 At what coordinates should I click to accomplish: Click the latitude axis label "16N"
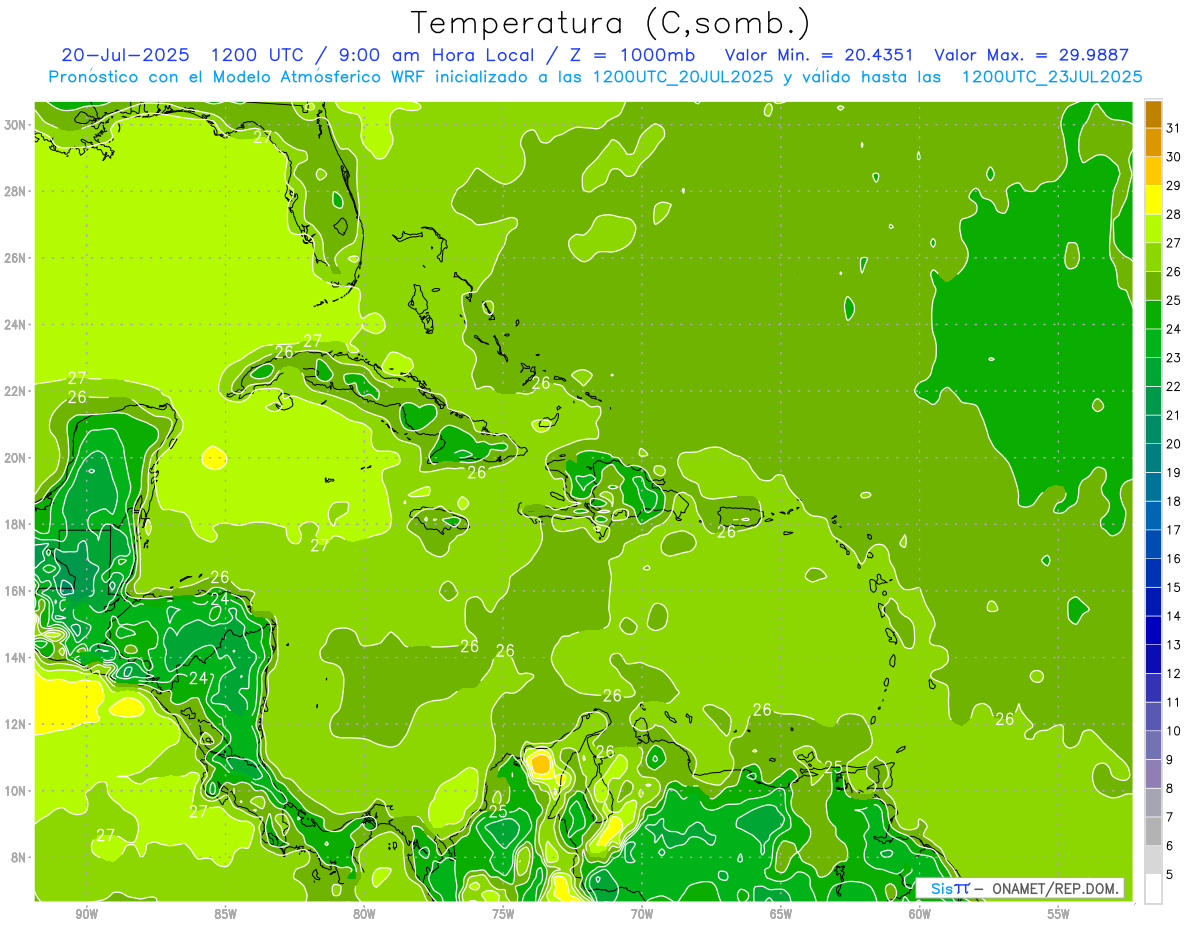click(17, 591)
